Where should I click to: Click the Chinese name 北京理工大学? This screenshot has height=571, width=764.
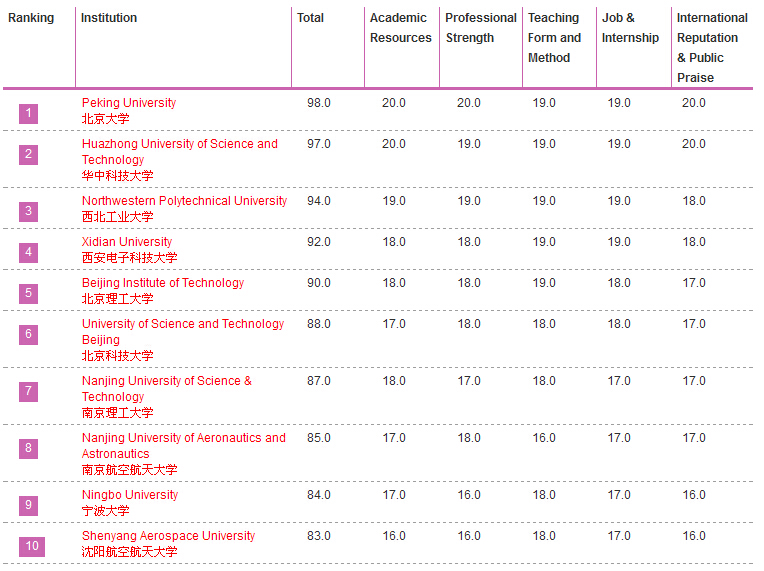coord(117,299)
